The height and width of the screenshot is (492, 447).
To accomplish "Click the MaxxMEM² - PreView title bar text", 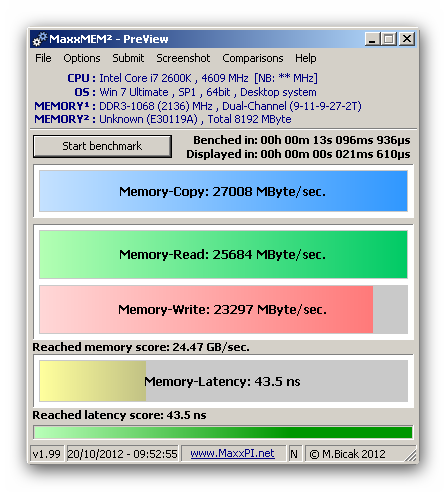I will point(109,39).
